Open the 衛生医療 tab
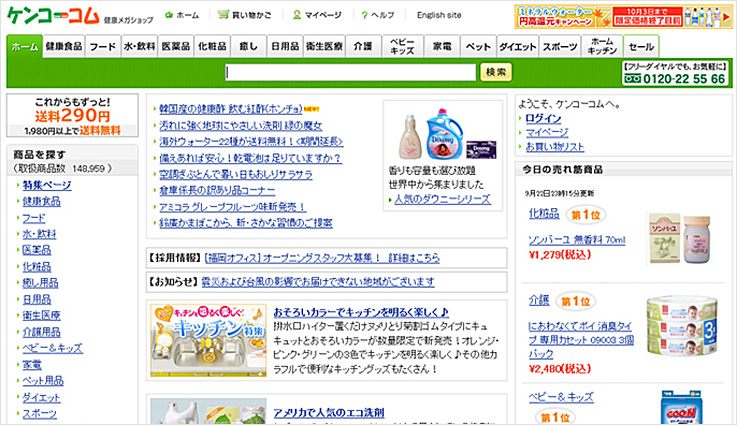Image resolution: width=737 pixels, height=425 pixels. (324, 47)
